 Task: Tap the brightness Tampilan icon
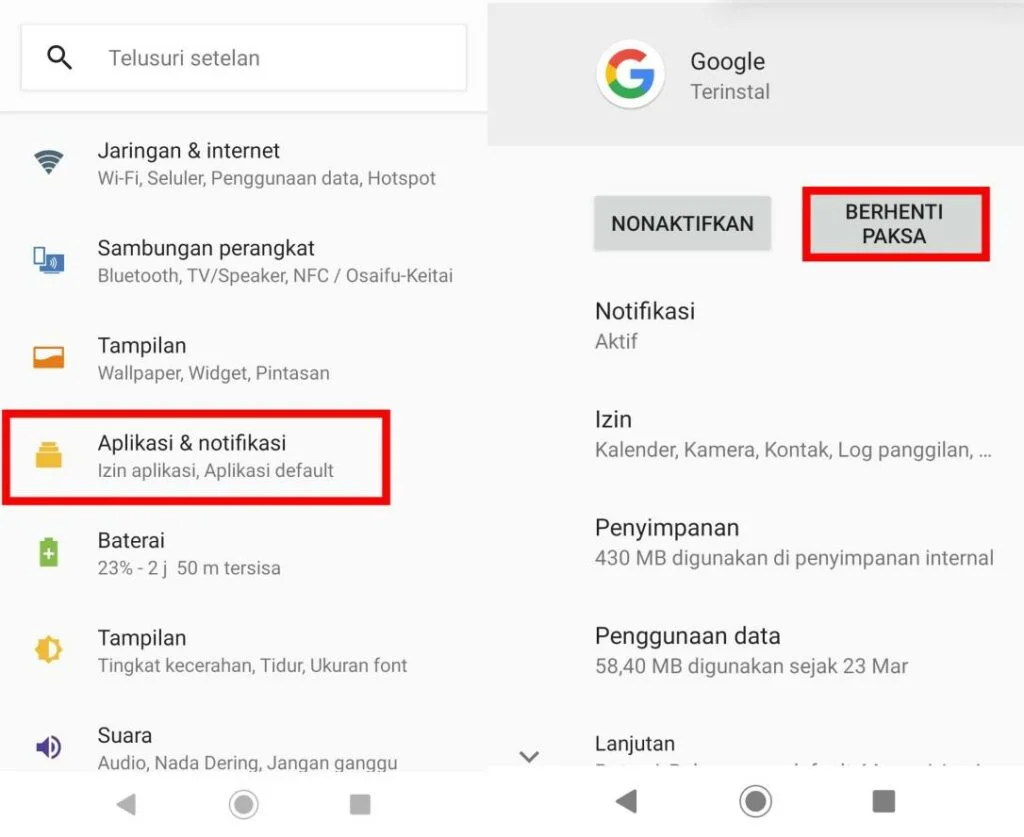(x=49, y=650)
